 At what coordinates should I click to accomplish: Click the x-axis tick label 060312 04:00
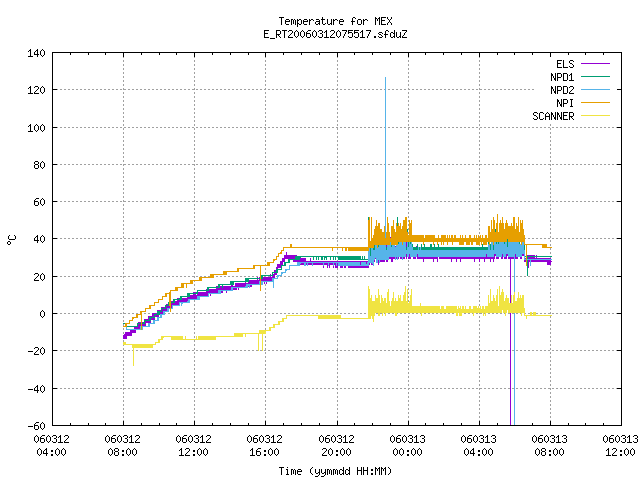pyautogui.click(x=51, y=446)
